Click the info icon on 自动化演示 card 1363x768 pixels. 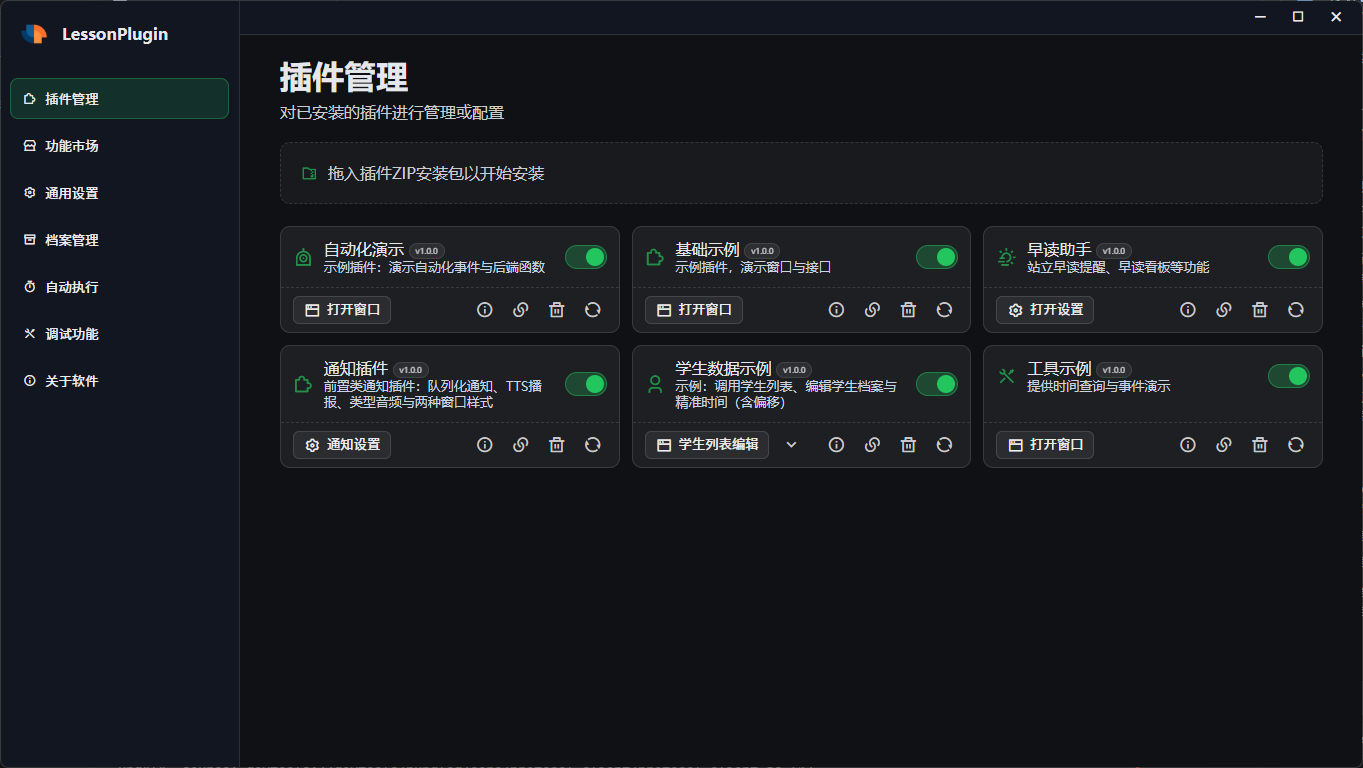tap(485, 310)
